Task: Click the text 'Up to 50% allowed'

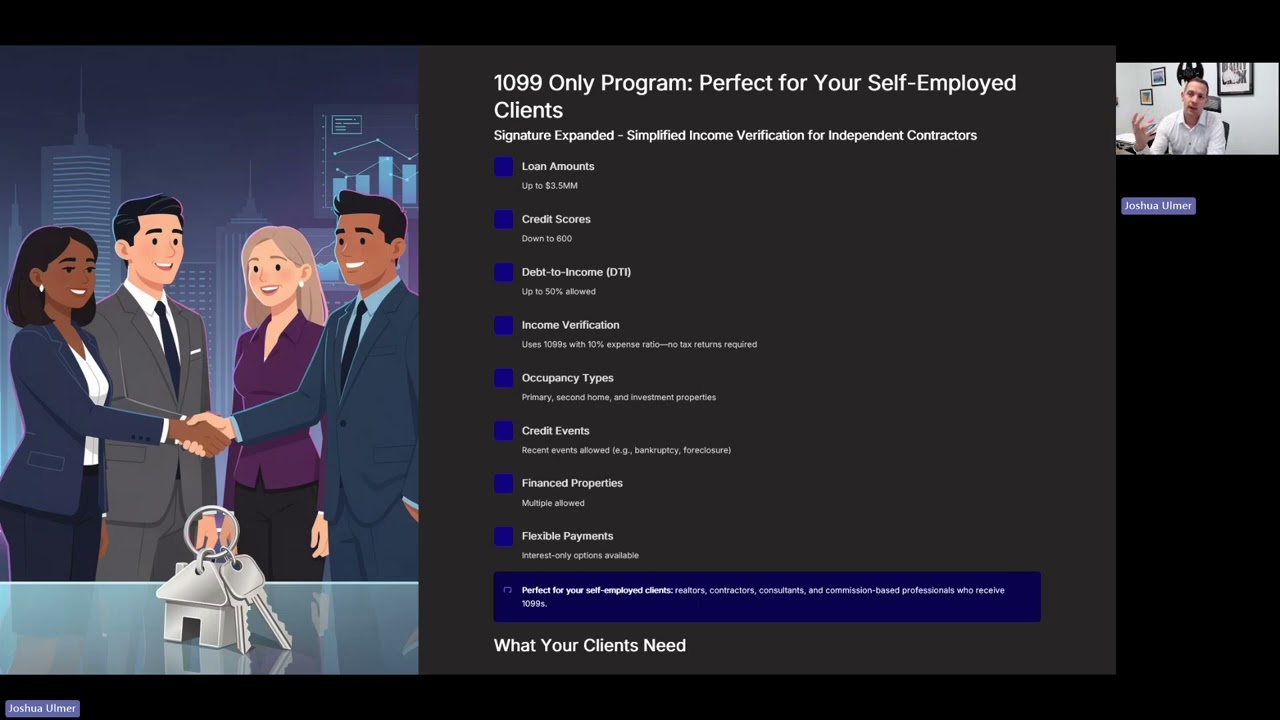Action: 558,292
